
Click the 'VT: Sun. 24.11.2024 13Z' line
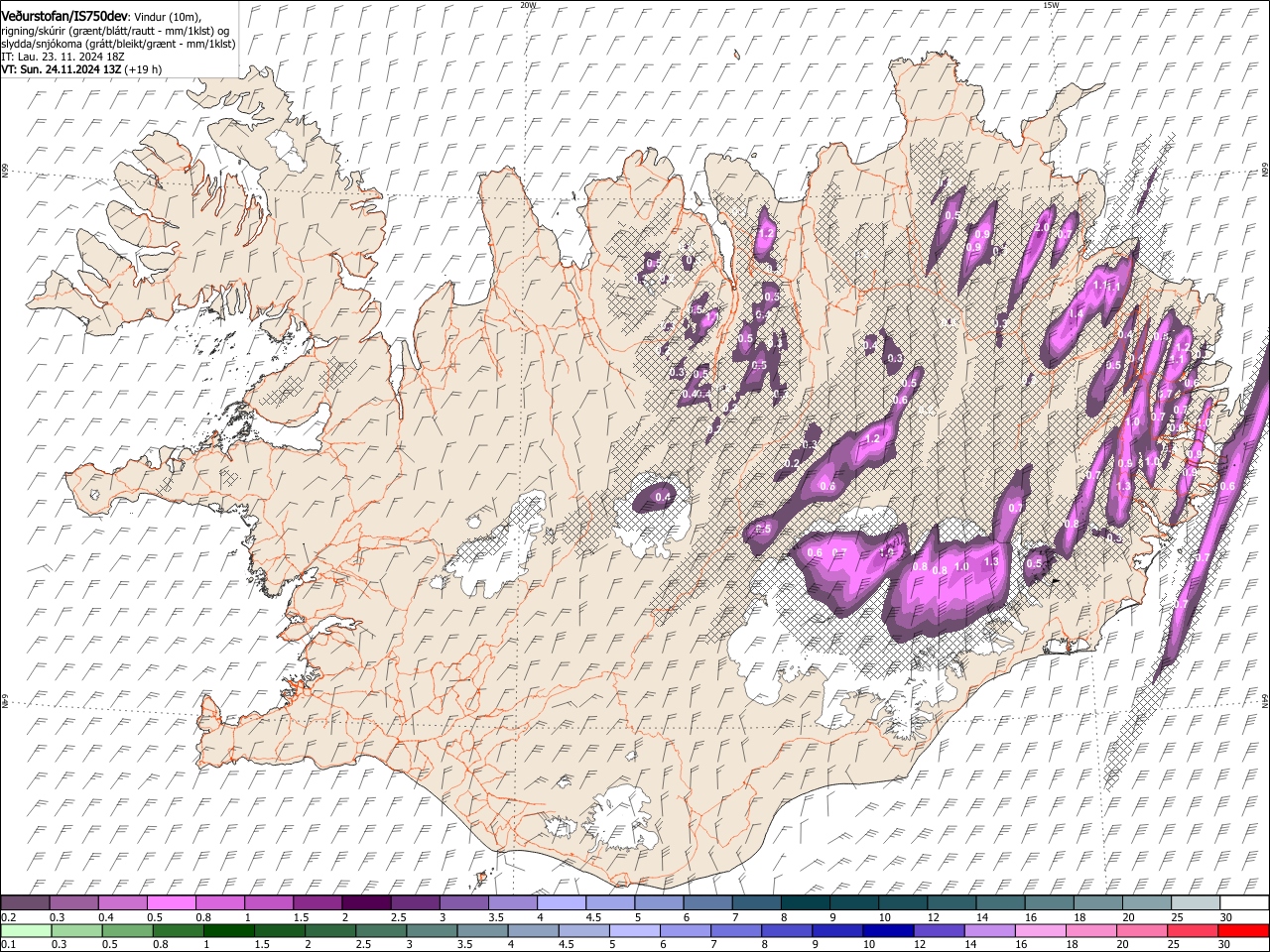click(x=61, y=69)
